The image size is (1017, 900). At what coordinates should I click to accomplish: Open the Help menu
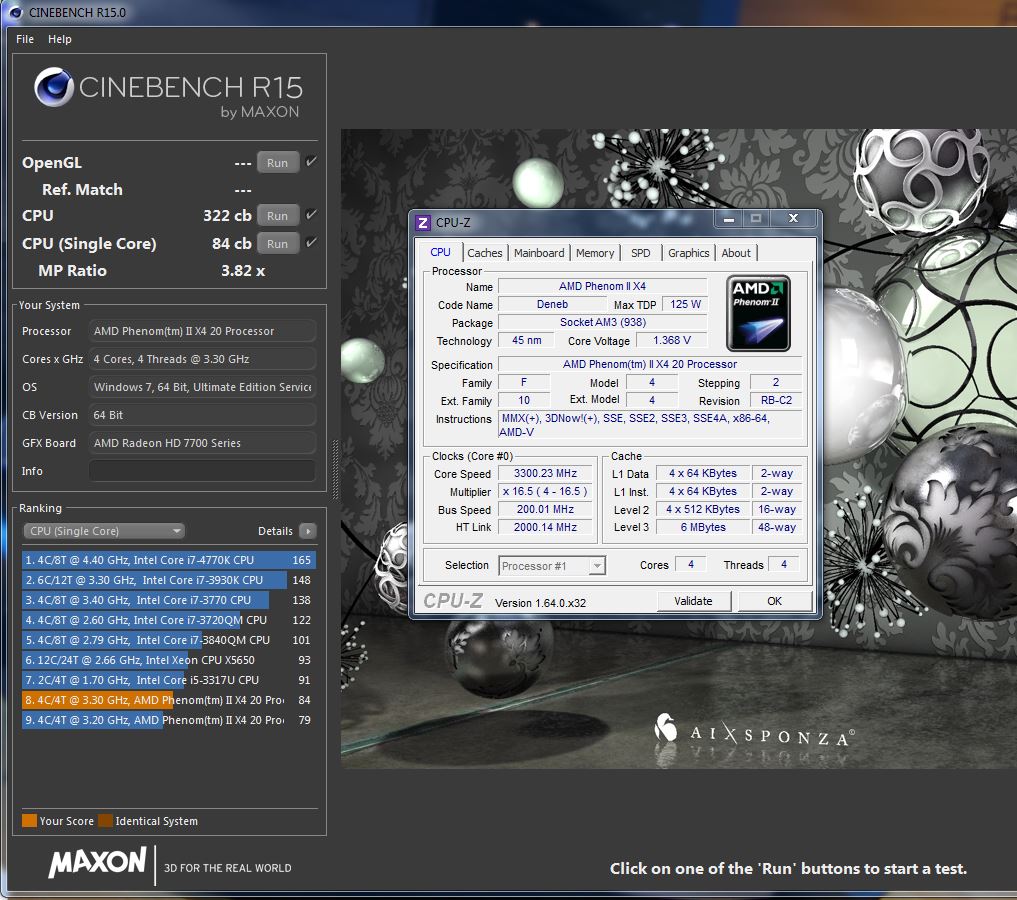click(60, 39)
